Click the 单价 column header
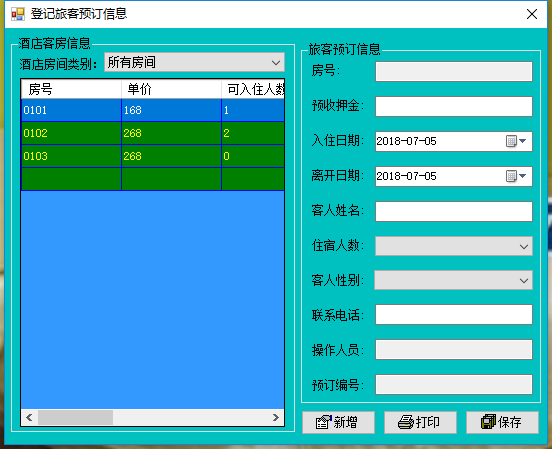The width and height of the screenshot is (552, 449). tap(171, 89)
